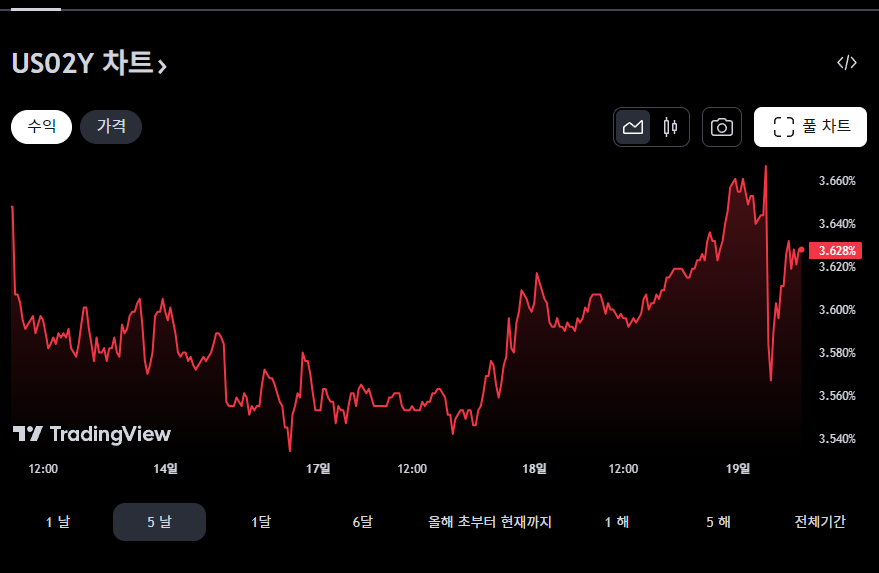Take a chart snapshot with camera icon
879x573 pixels.
pyautogui.click(x=721, y=127)
